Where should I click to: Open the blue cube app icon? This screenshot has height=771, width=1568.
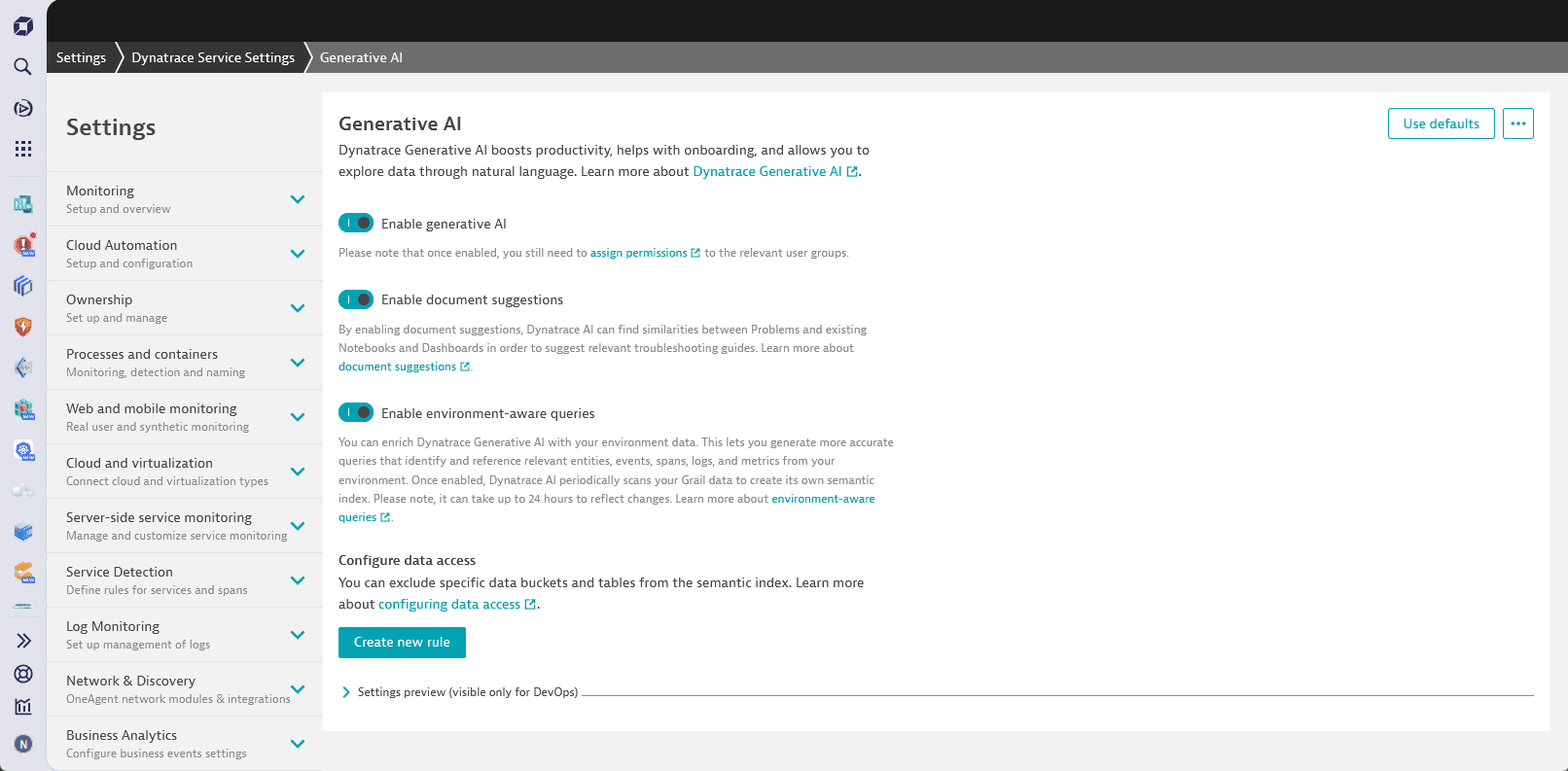pos(23,532)
